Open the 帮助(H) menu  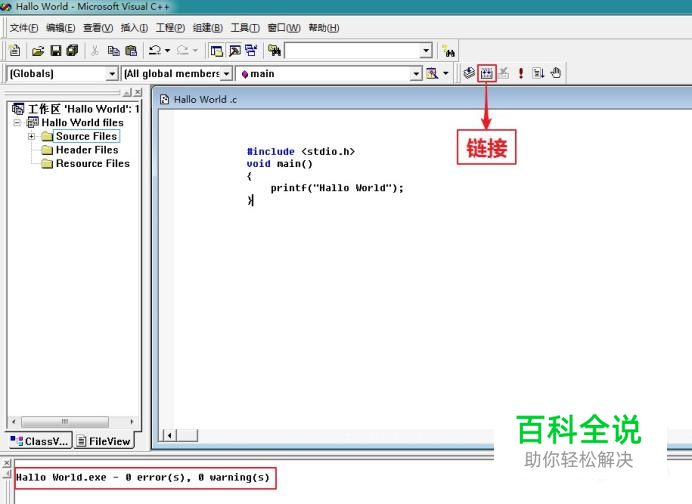pos(324,28)
